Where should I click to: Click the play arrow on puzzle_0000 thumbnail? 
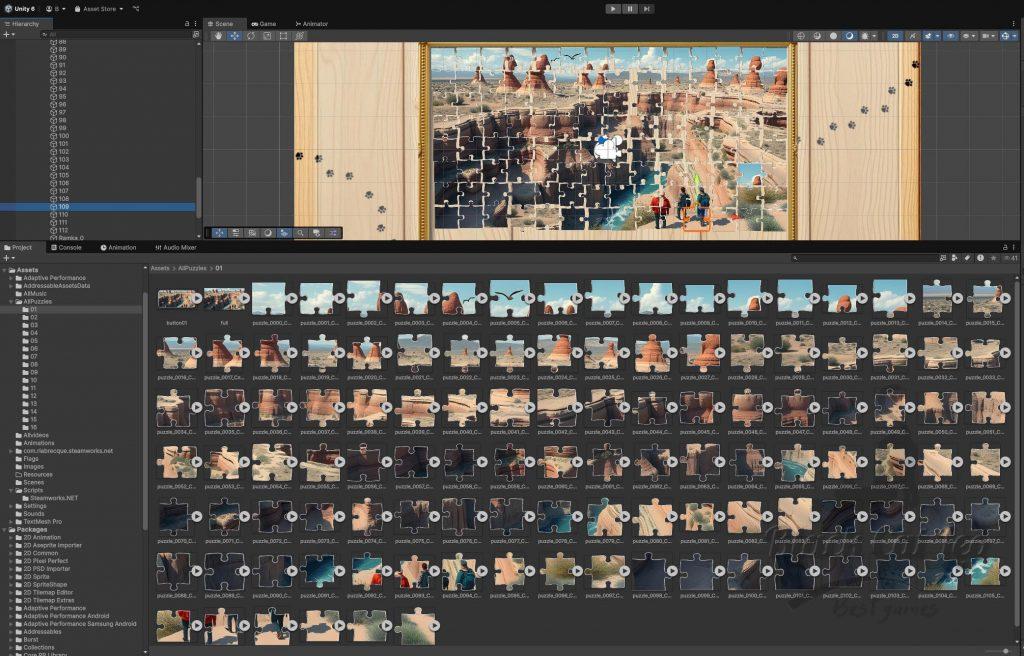[292, 299]
